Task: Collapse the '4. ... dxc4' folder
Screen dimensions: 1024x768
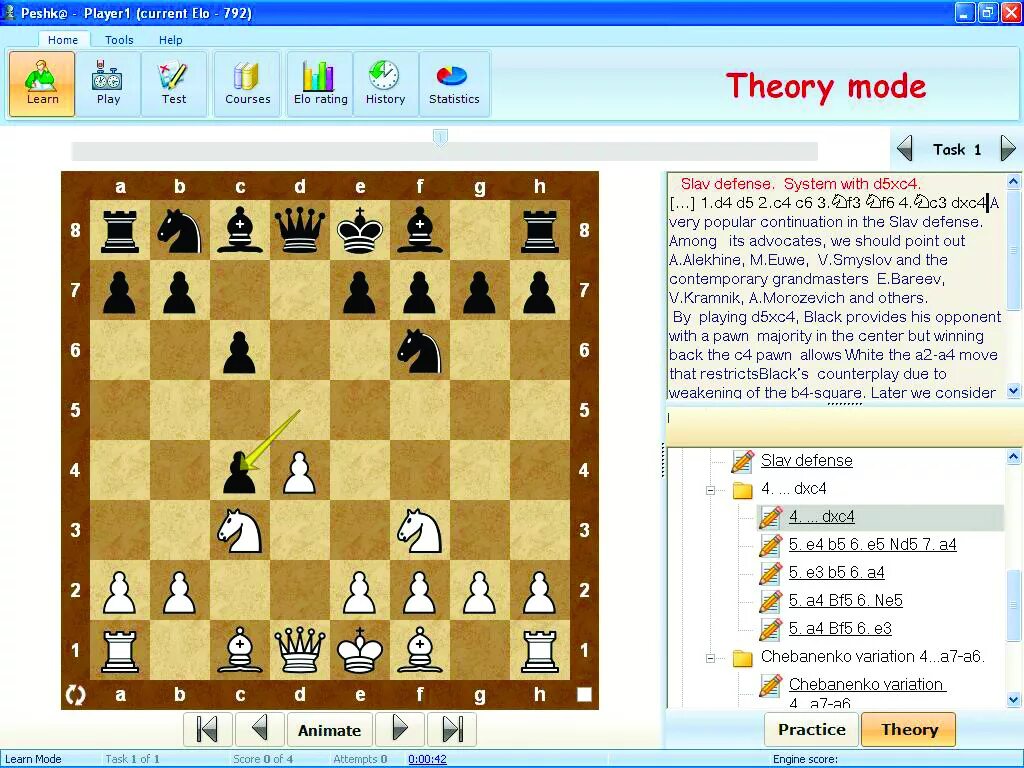Action: pos(711,490)
